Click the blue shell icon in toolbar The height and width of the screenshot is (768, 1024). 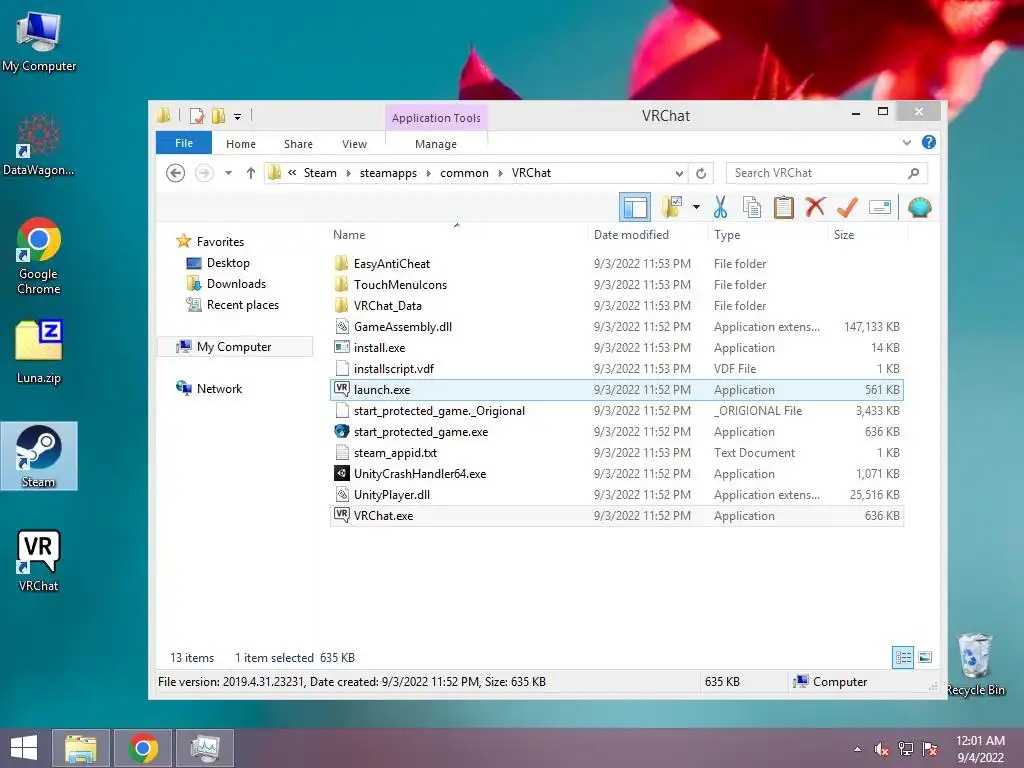pos(919,208)
